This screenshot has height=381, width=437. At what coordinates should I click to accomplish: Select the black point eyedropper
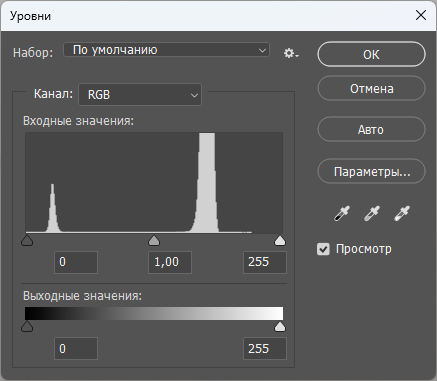click(342, 214)
